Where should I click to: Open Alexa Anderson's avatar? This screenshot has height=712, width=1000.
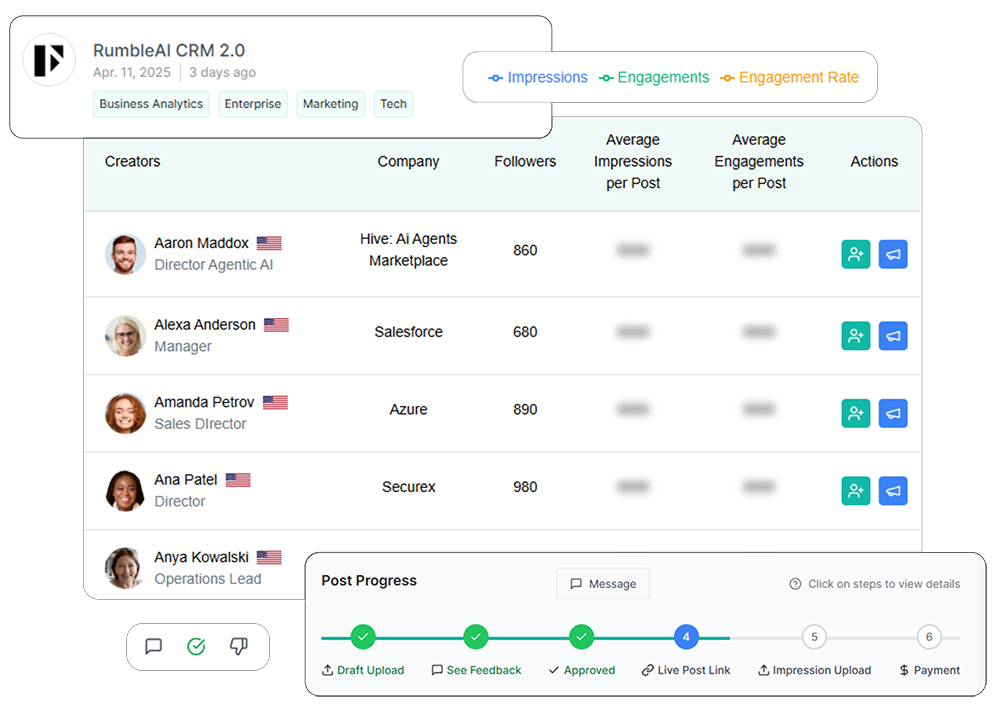125,336
